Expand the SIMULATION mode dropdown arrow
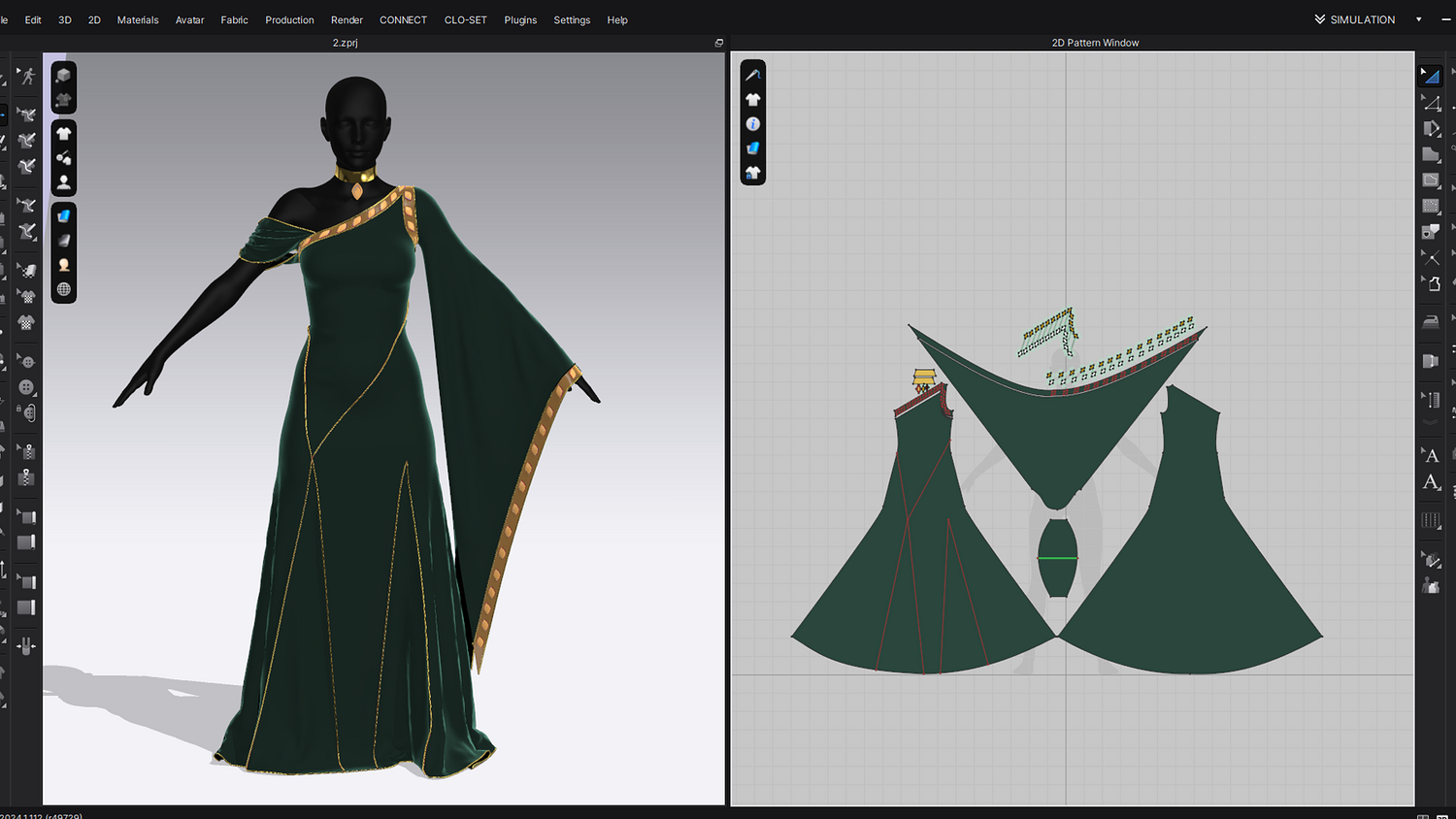The image size is (1456, 819). (1419, 19)
